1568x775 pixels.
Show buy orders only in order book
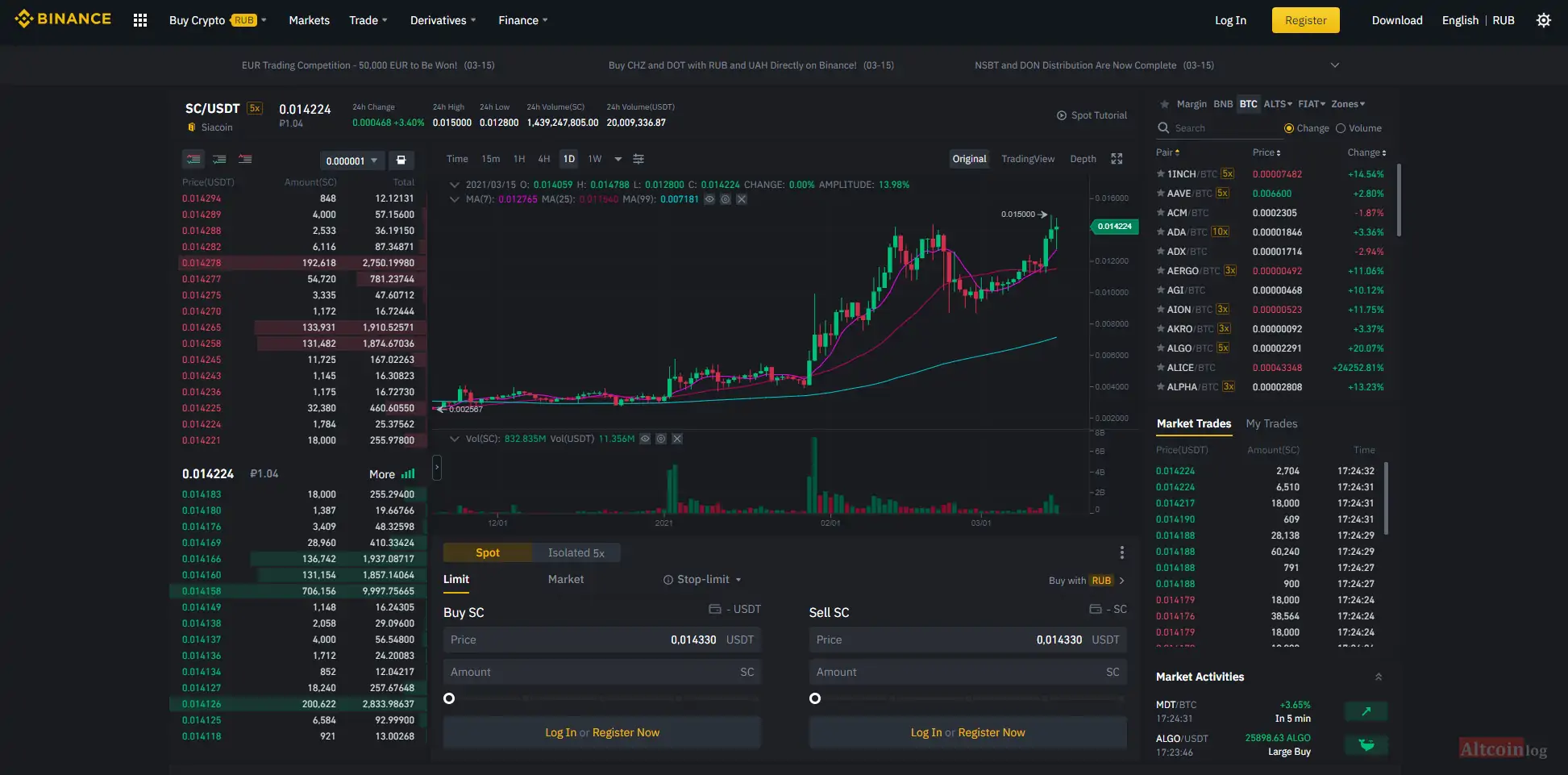pyautogui.click(x=219, y=159)
